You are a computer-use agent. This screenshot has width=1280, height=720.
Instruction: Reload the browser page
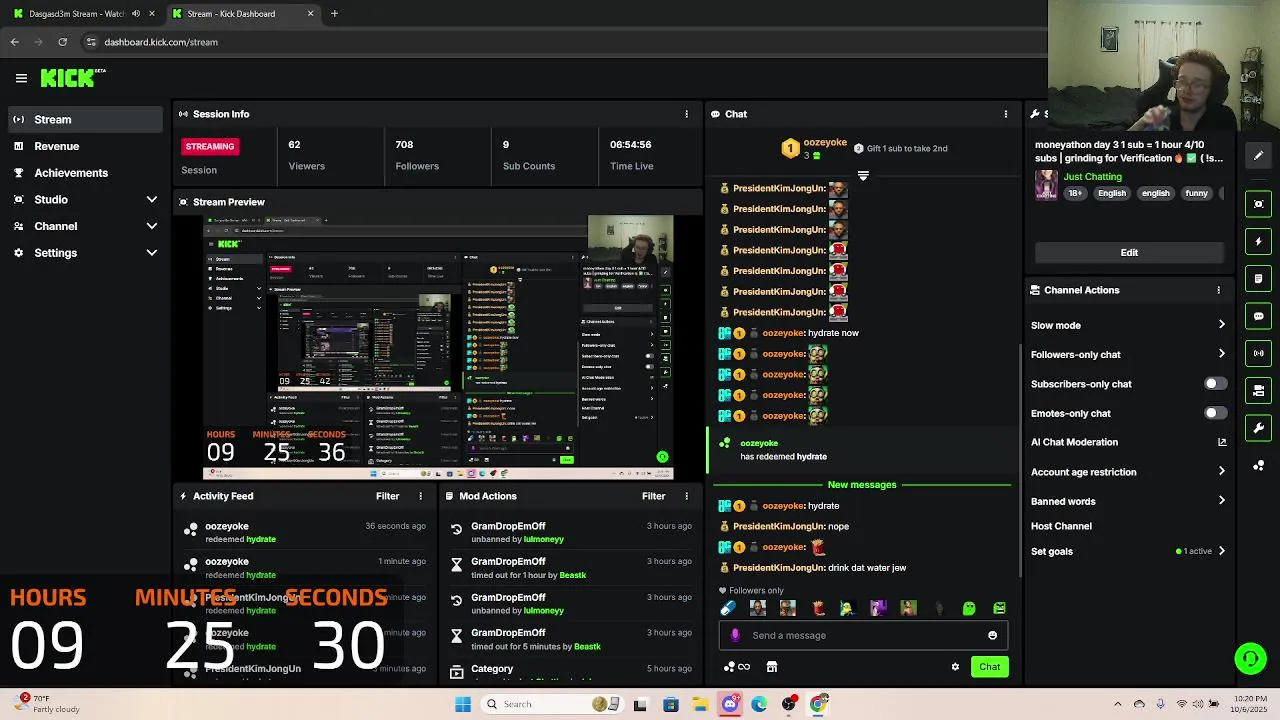tap(62, 42)
